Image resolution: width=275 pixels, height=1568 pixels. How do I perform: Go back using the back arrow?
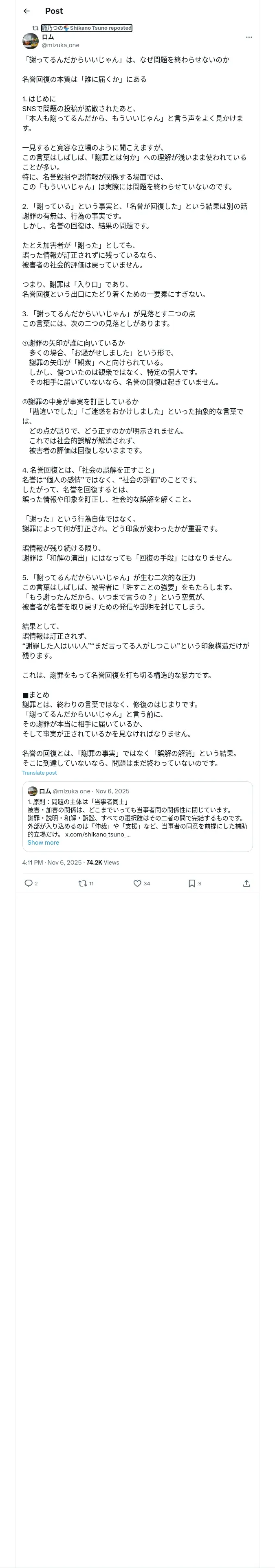[26, 11]
